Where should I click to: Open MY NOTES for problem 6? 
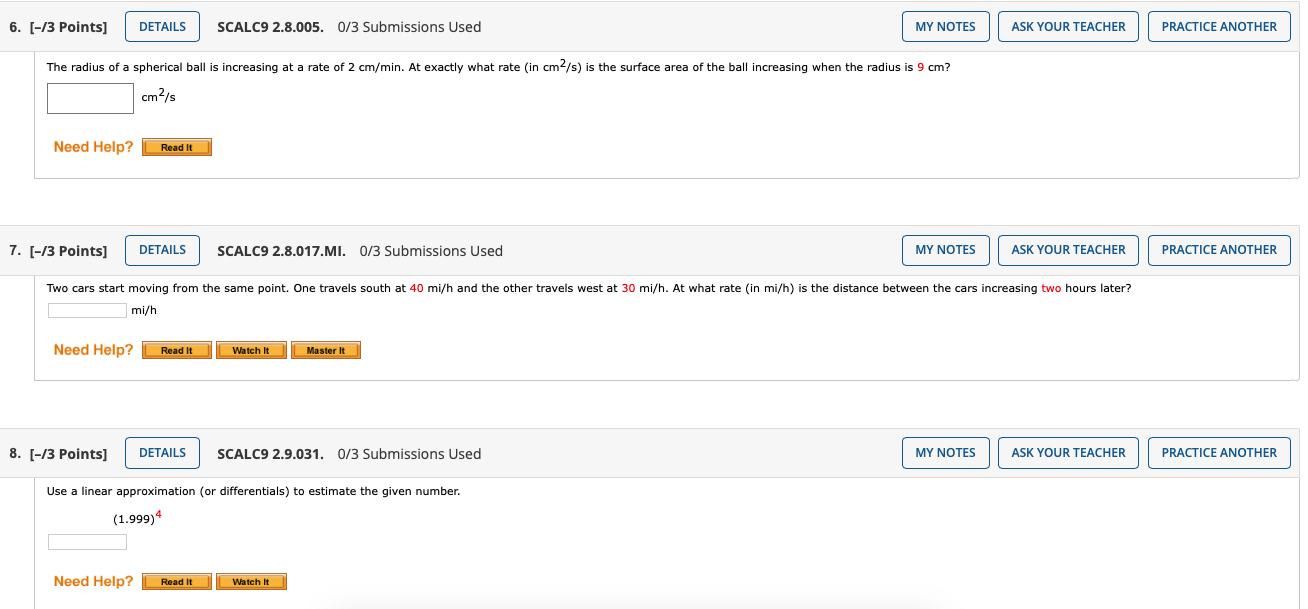coord(945,27)
